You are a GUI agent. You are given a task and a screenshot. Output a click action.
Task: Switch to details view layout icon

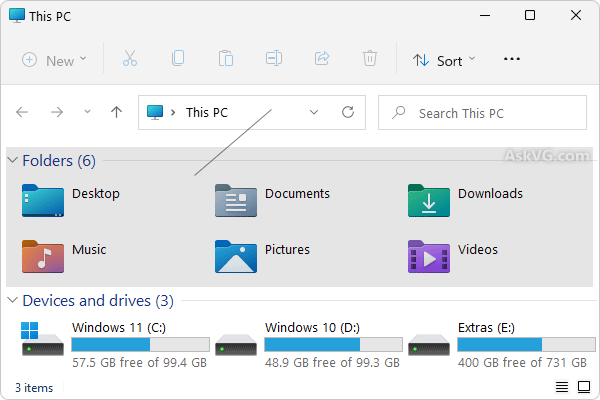click(x=562, y=387)
